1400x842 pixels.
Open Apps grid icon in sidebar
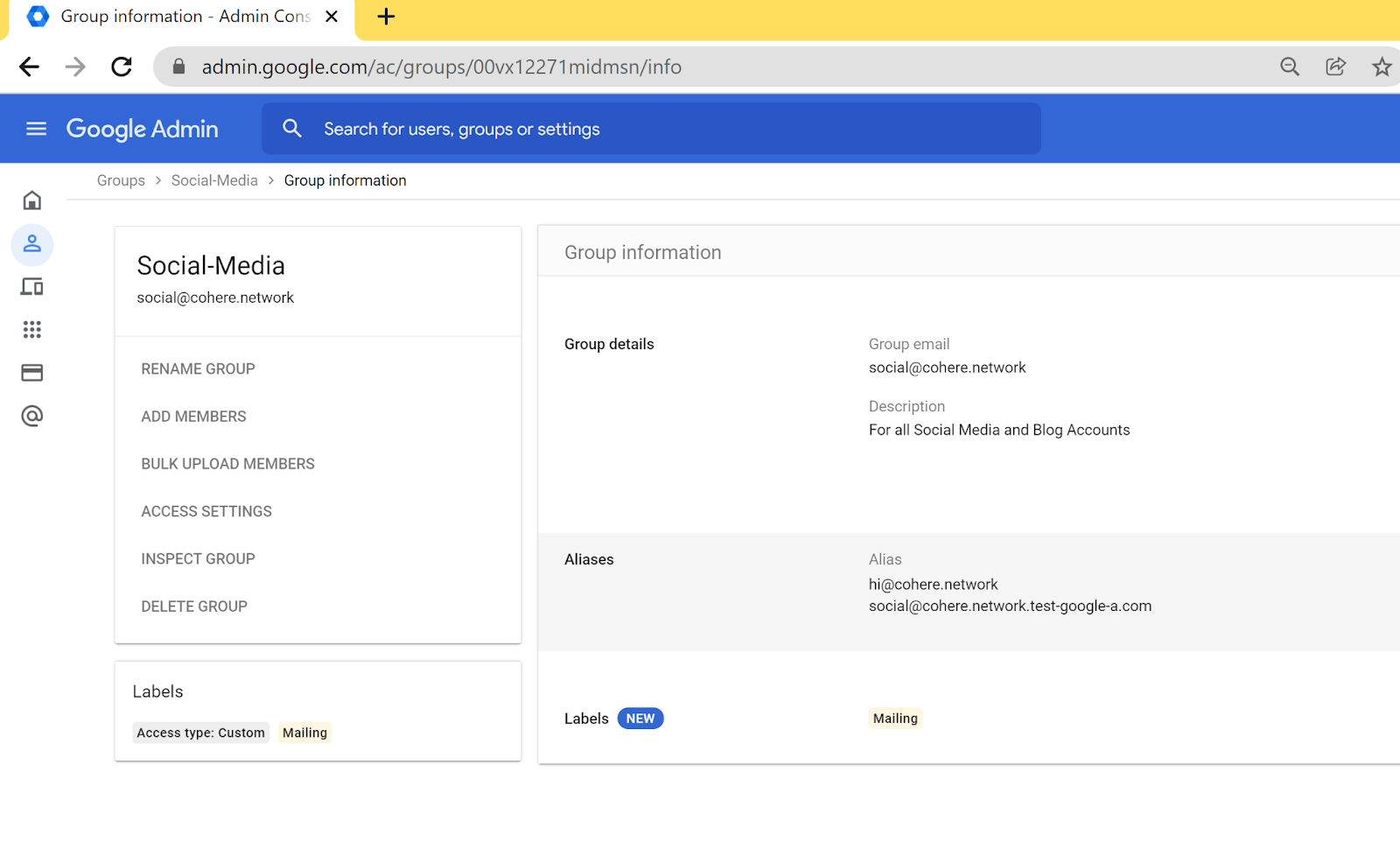(32, 329)
